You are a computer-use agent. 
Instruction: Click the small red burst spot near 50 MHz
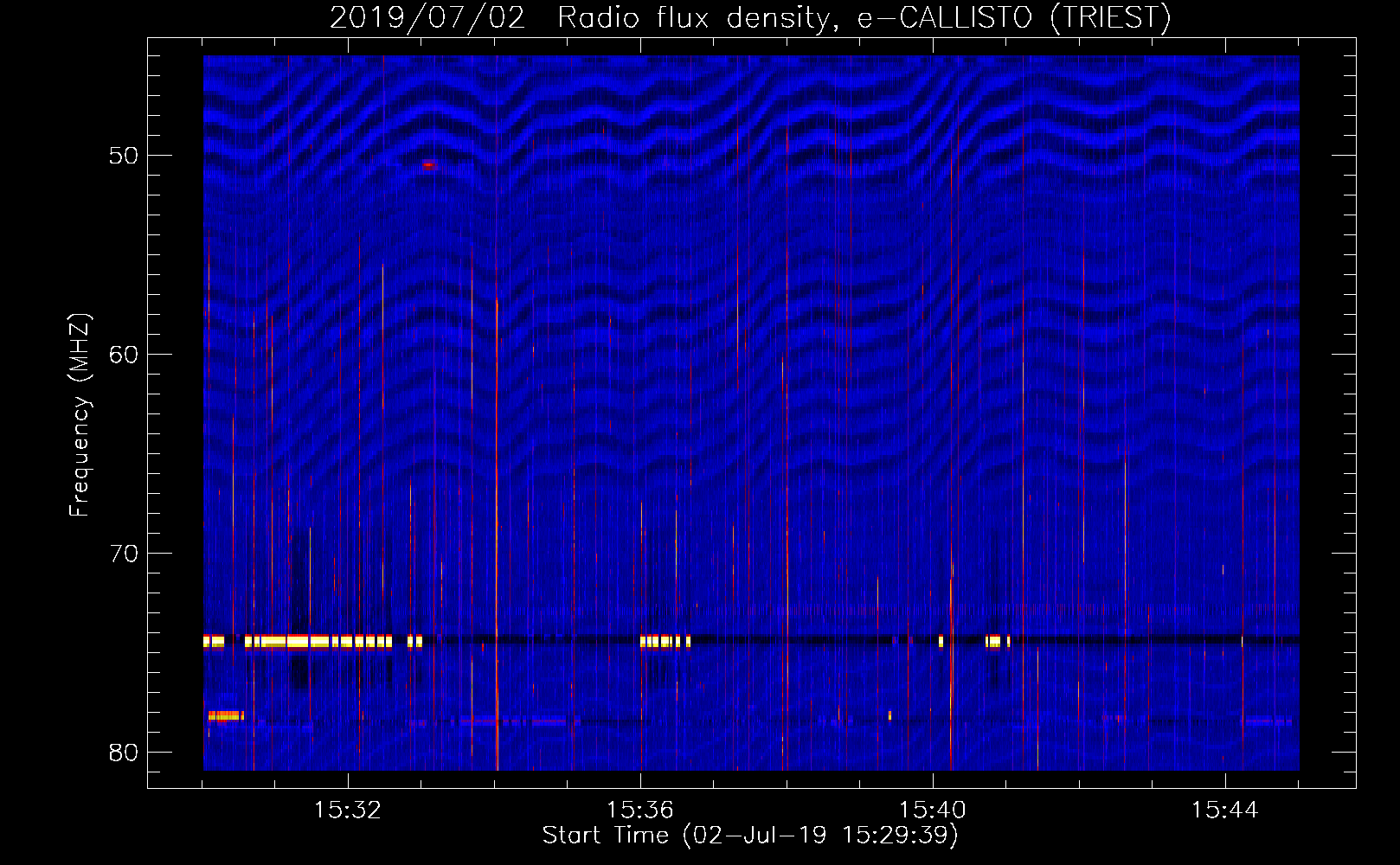[428, 164]
